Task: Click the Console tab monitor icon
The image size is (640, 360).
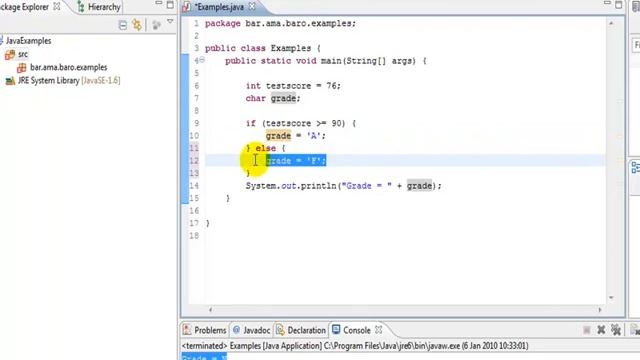Action: click(x=336, y=329)
